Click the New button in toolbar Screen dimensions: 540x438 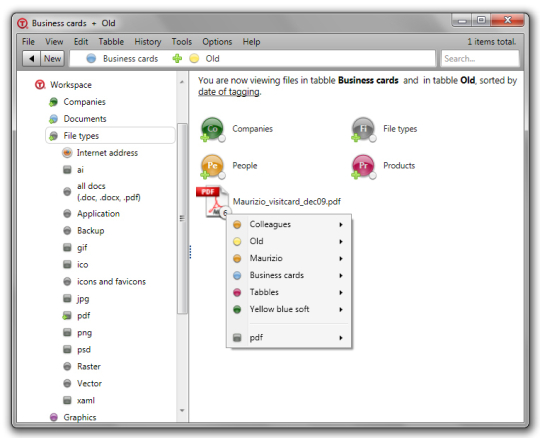point(52,59)
